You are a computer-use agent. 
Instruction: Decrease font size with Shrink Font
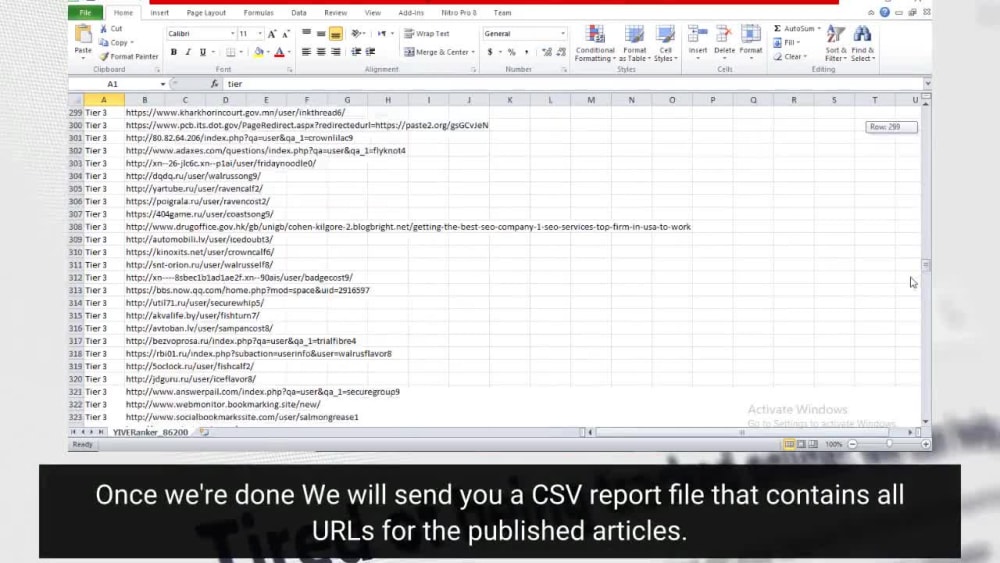click(286, 34)
